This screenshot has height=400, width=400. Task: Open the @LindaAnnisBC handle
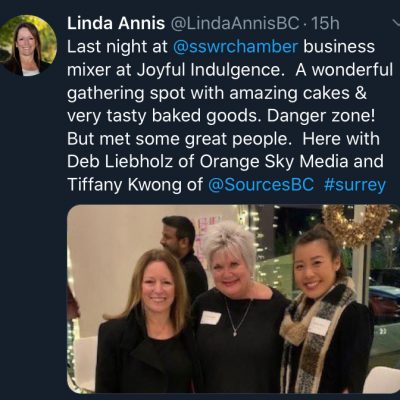pos(235,24)
